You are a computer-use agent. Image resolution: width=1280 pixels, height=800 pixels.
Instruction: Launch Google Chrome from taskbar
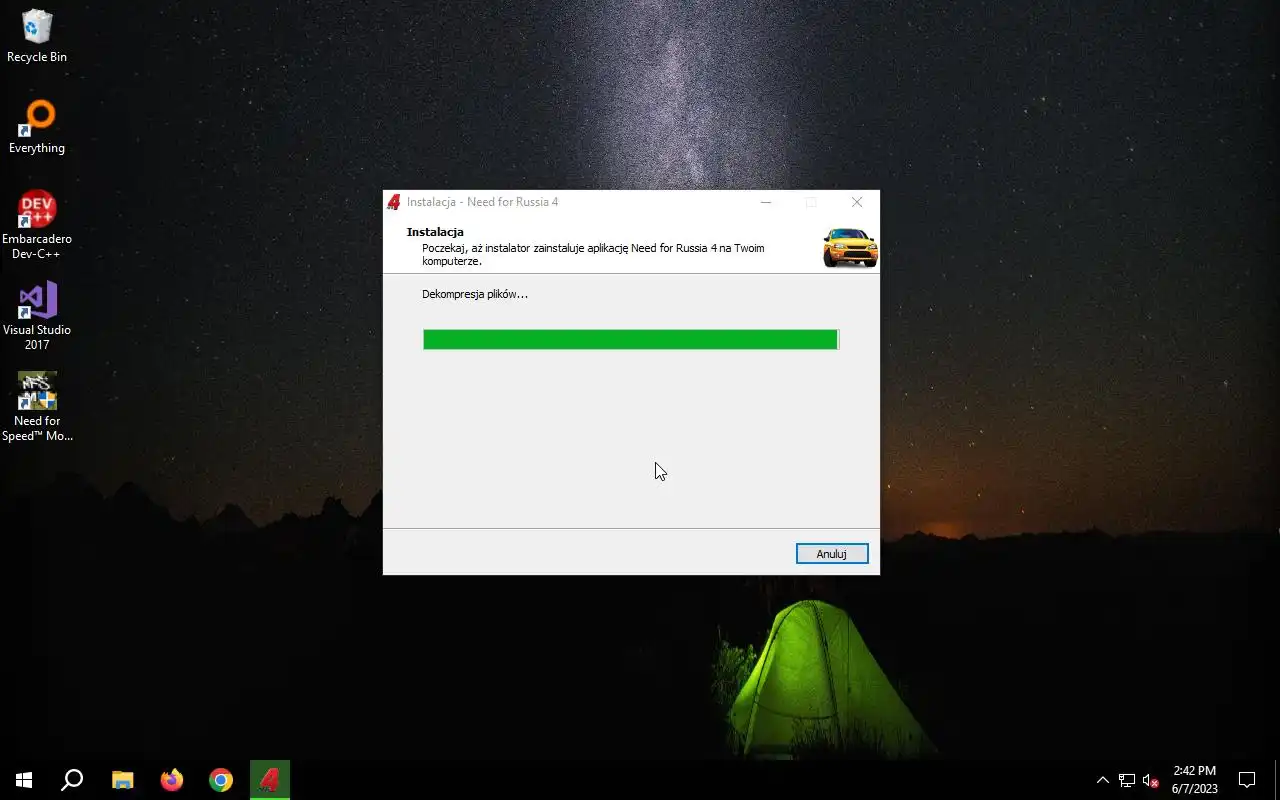221,780
